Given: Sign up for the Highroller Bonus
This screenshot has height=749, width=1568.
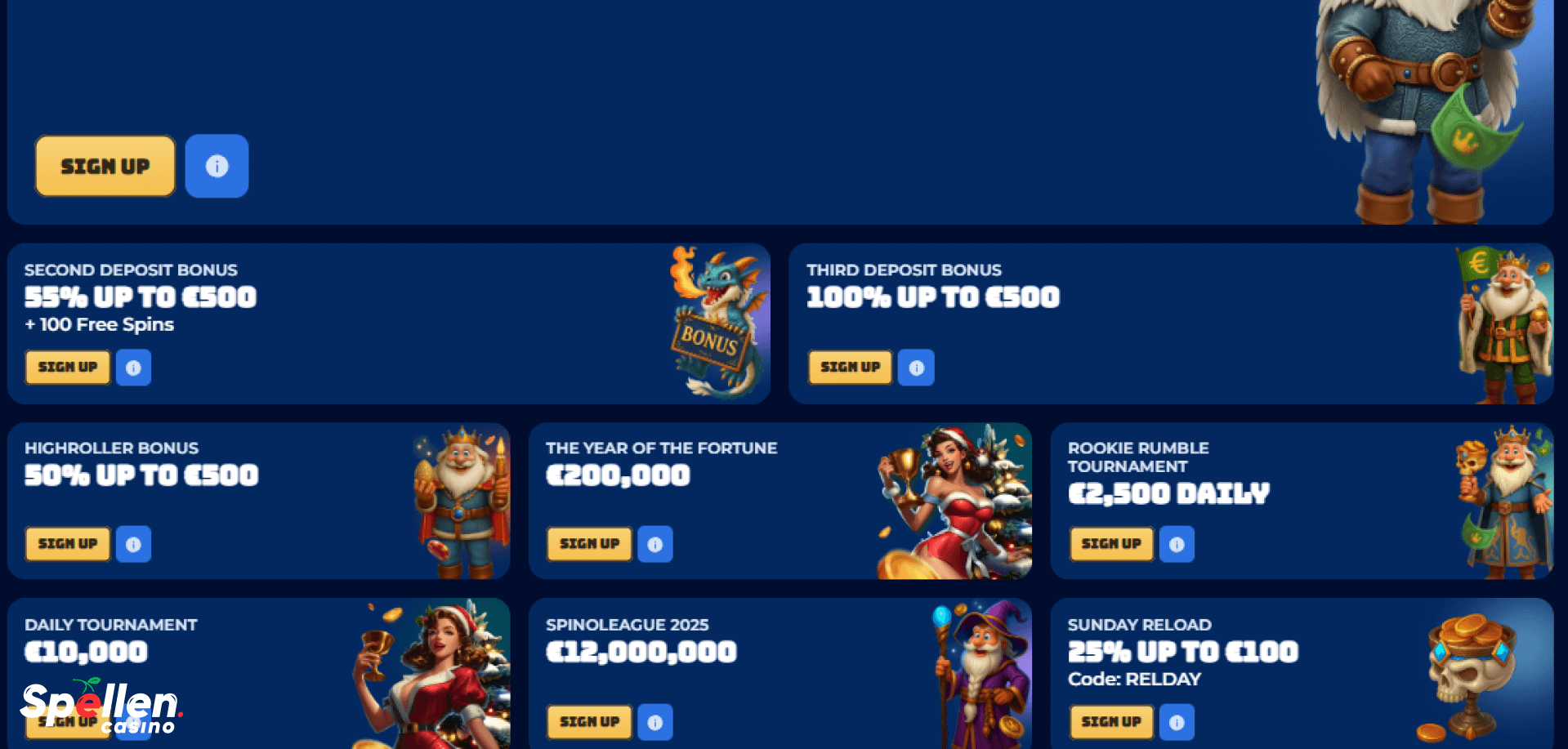Looking at the screenshot, I should (68, 544).
